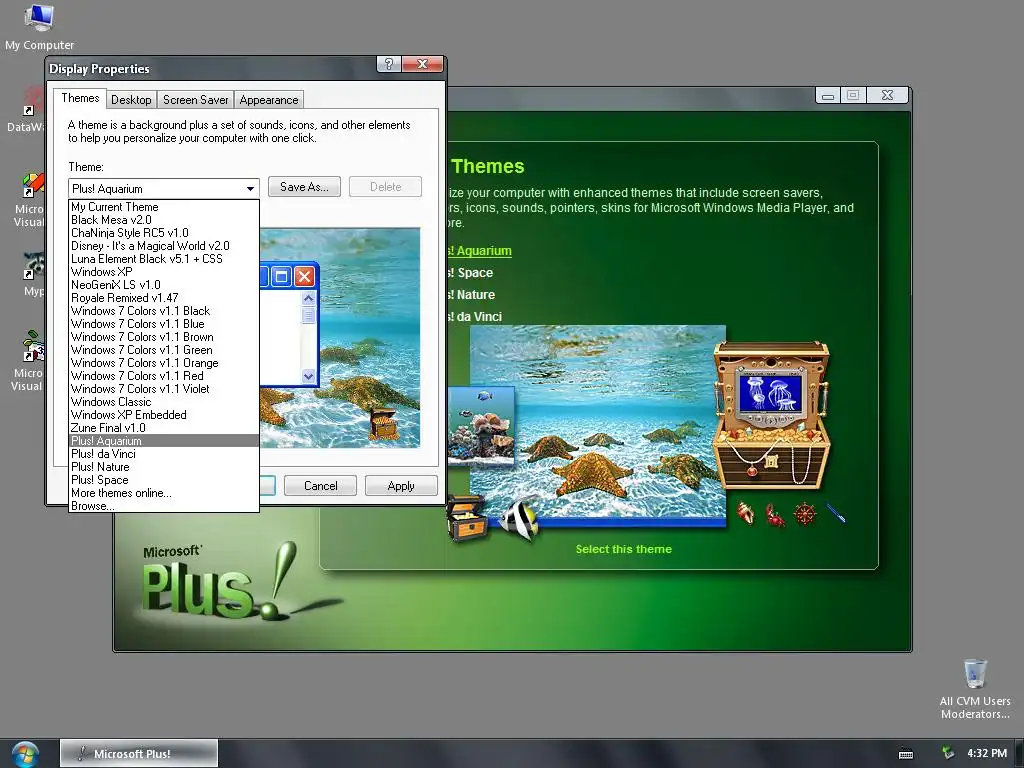Select Windows XP Embedded theme
The image size is (1024, 768).
pos(163,415)
